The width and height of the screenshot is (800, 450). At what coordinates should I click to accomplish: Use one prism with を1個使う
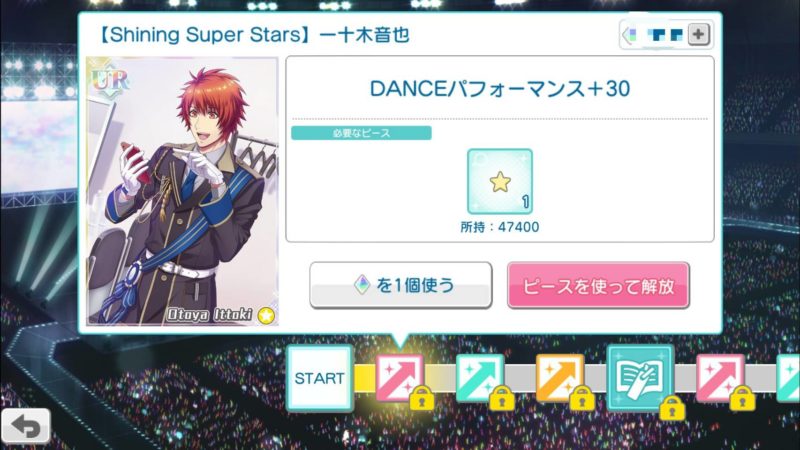pos(401,285)
